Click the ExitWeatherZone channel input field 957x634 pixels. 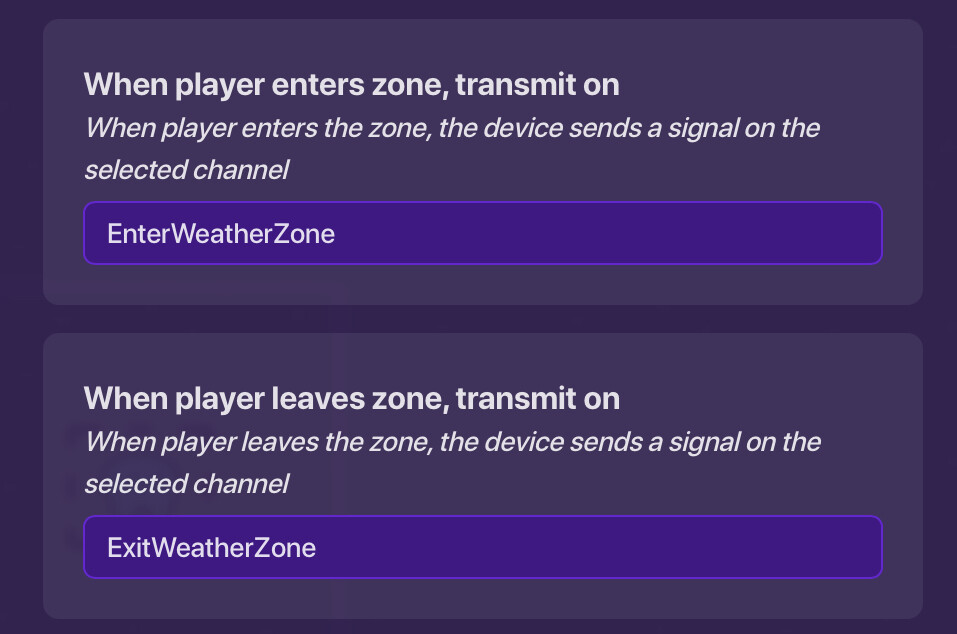(x=482, y=547)
